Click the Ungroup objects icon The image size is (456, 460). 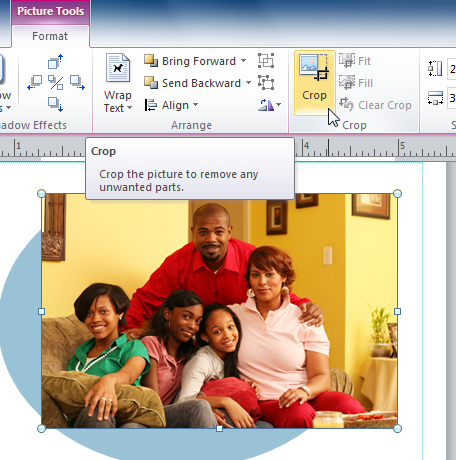click(266, 83)
